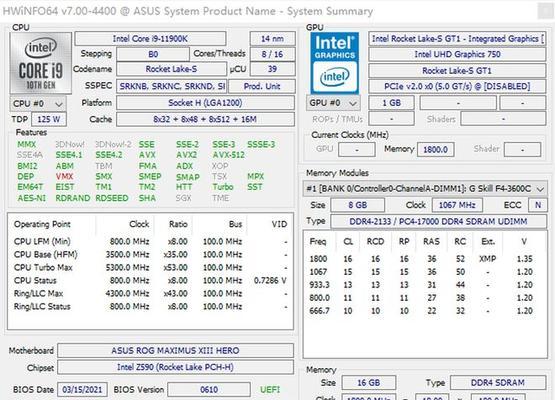This screenshot has height=400, width=555.
Task: Click the MMX feature label
Action: pyautogui.click(x=27, y=144)
